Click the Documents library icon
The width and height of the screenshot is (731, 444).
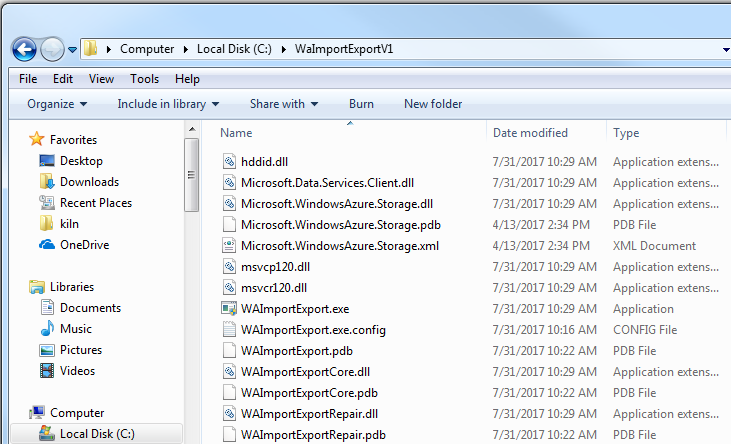[x=47, y=308]
